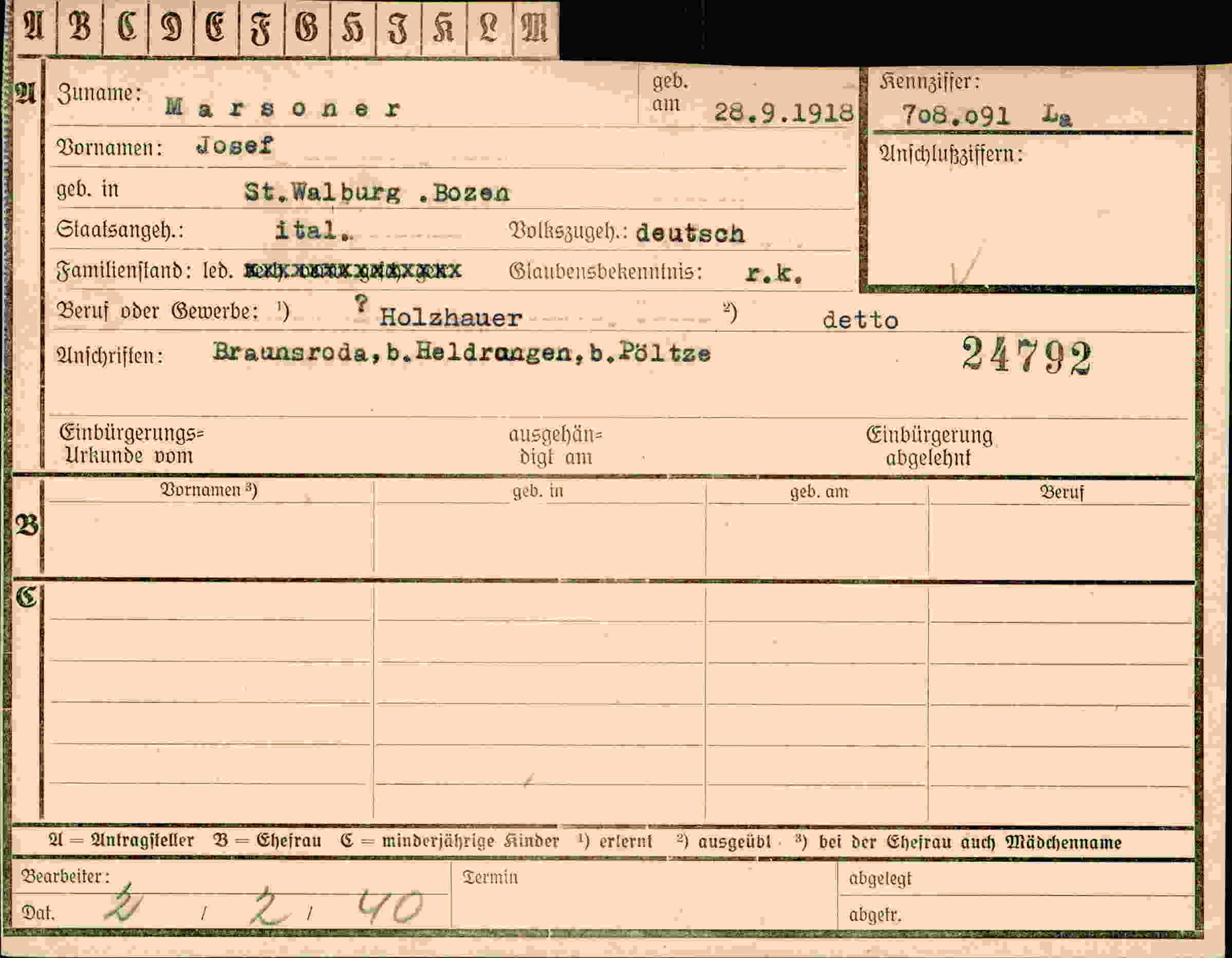The width and height of the screenshot is (1232, 958).
Task: Click the section B marker letter
Action: tap(27, 526)
